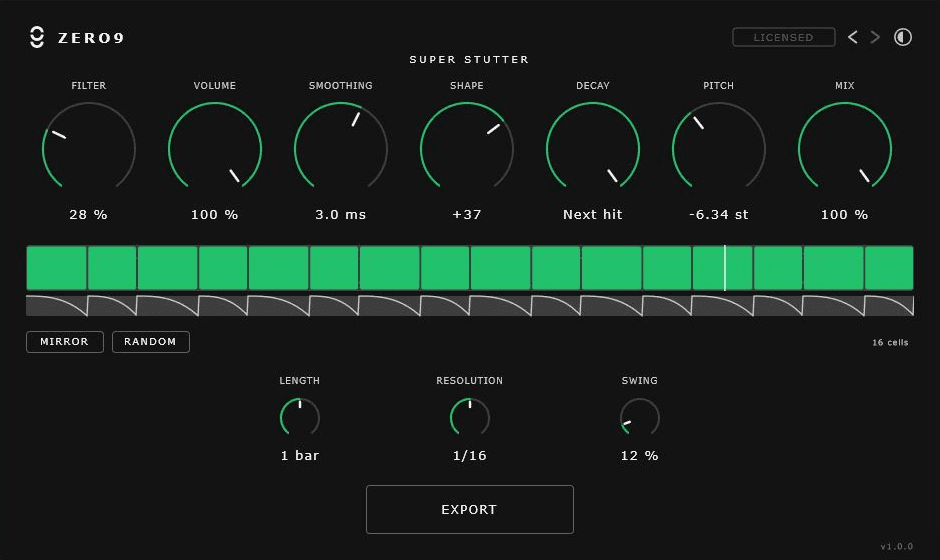Click the RANDOM button
This screenshot has width=940, height=560.
coord(150,342)
